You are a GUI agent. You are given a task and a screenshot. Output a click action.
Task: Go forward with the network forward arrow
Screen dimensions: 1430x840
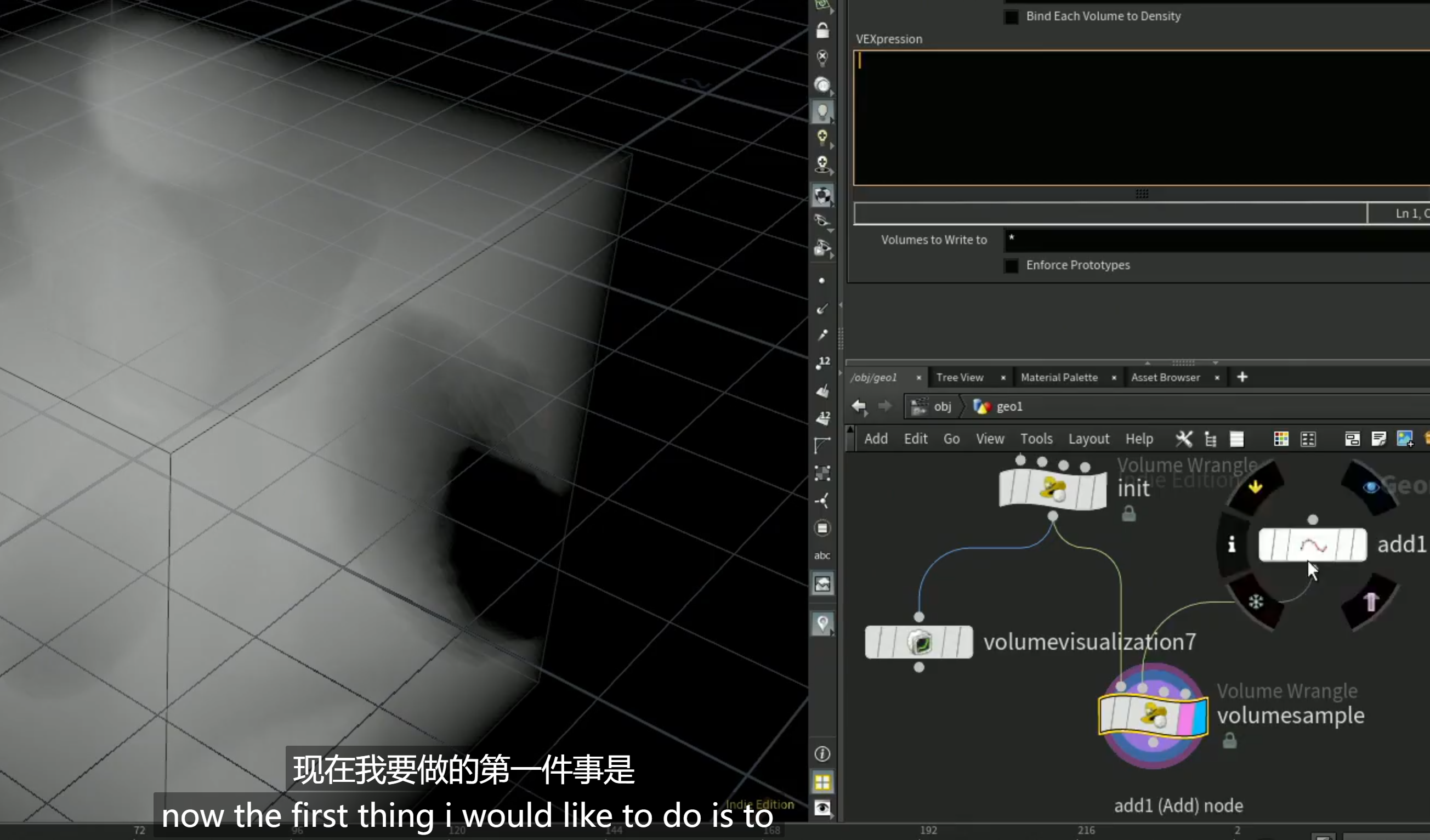[x=884, y=406]
